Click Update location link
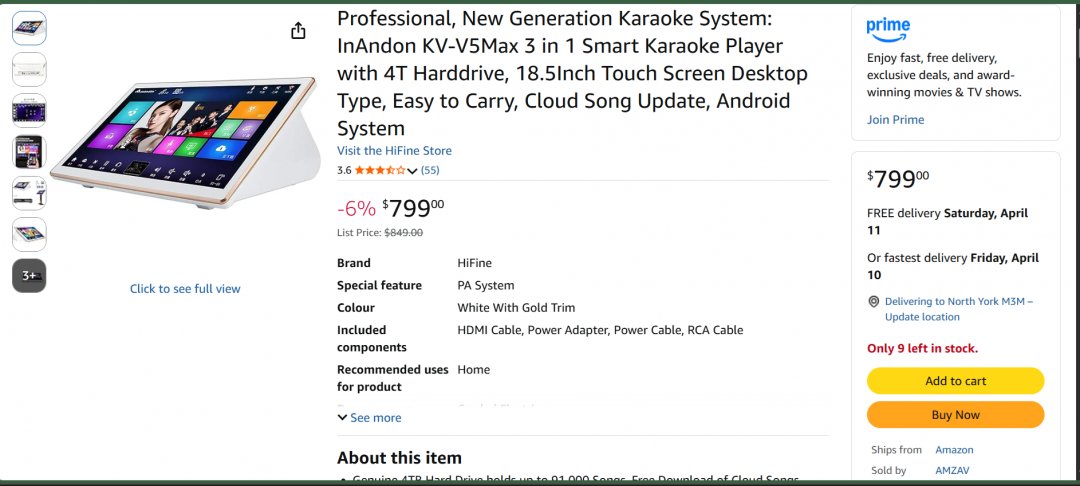 coord(922,317)
